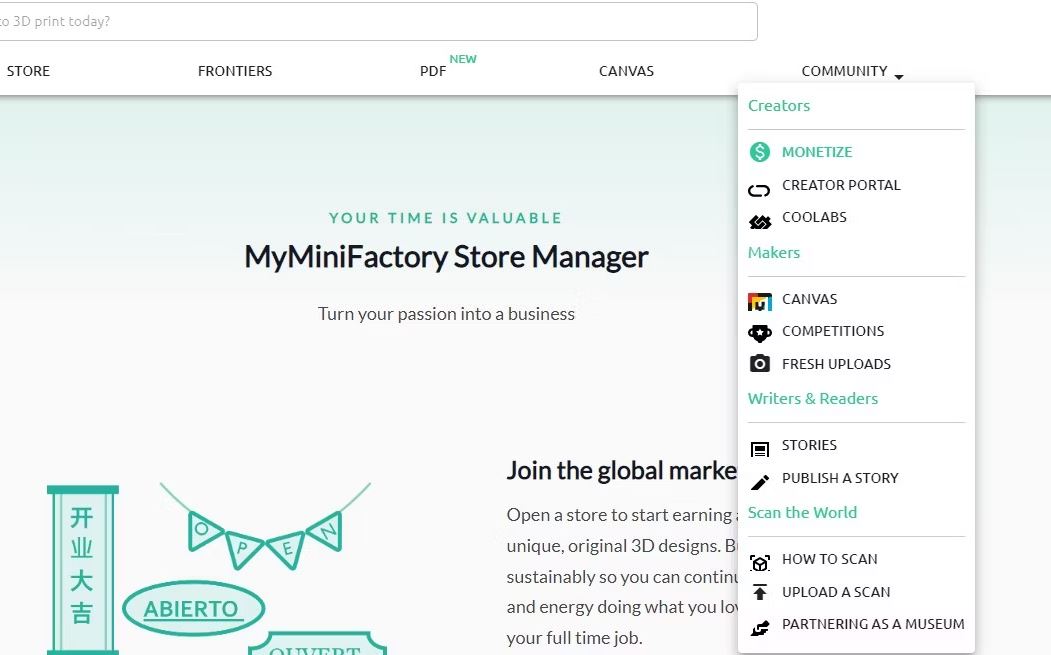Select FRESH UPLOADS menu entry
This screenshot has height=655, width=1051.
836,364
